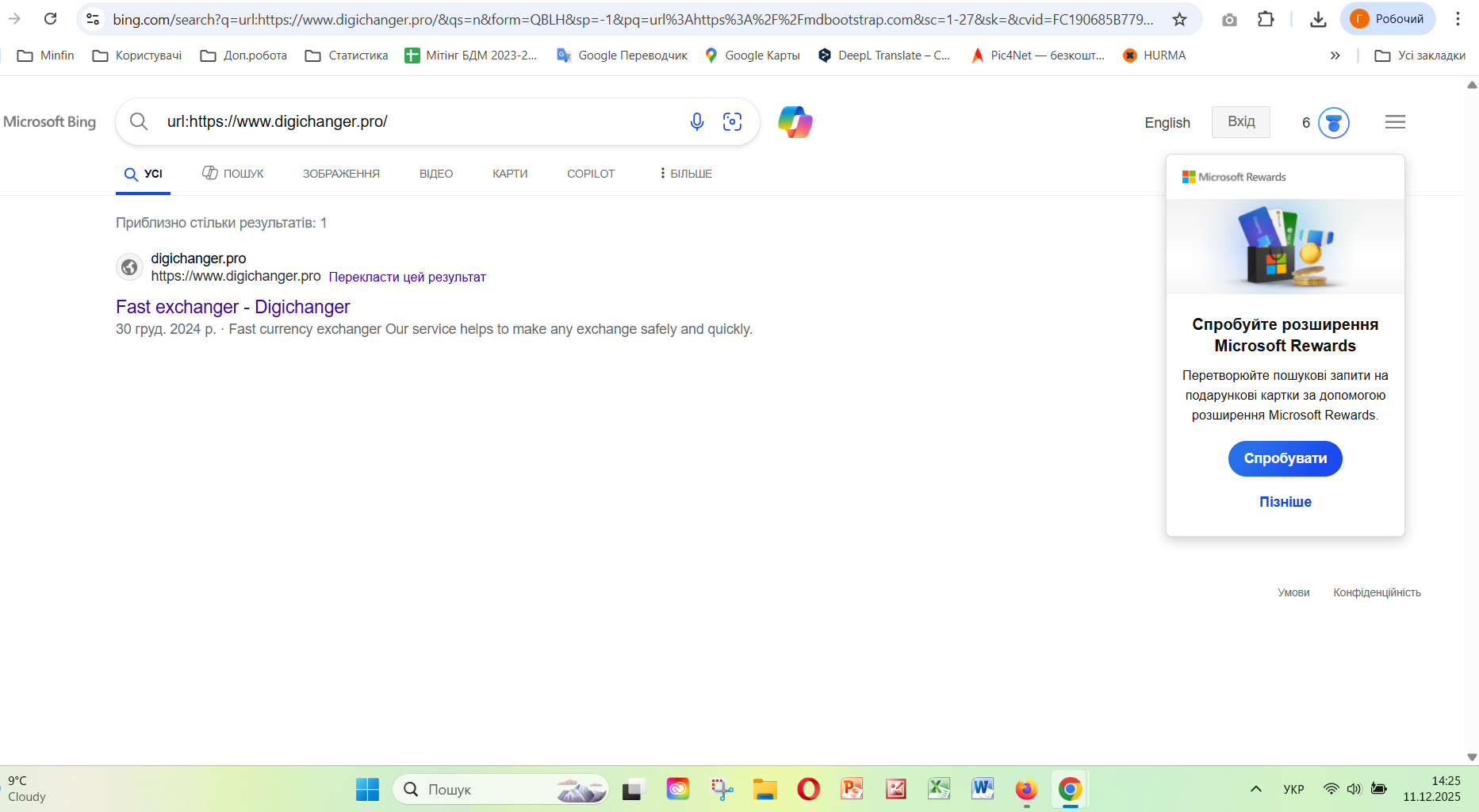This screenshot has height=812, width=1479.
Task: Open the Конфіденційність footer link
Action: (1377, 592)
